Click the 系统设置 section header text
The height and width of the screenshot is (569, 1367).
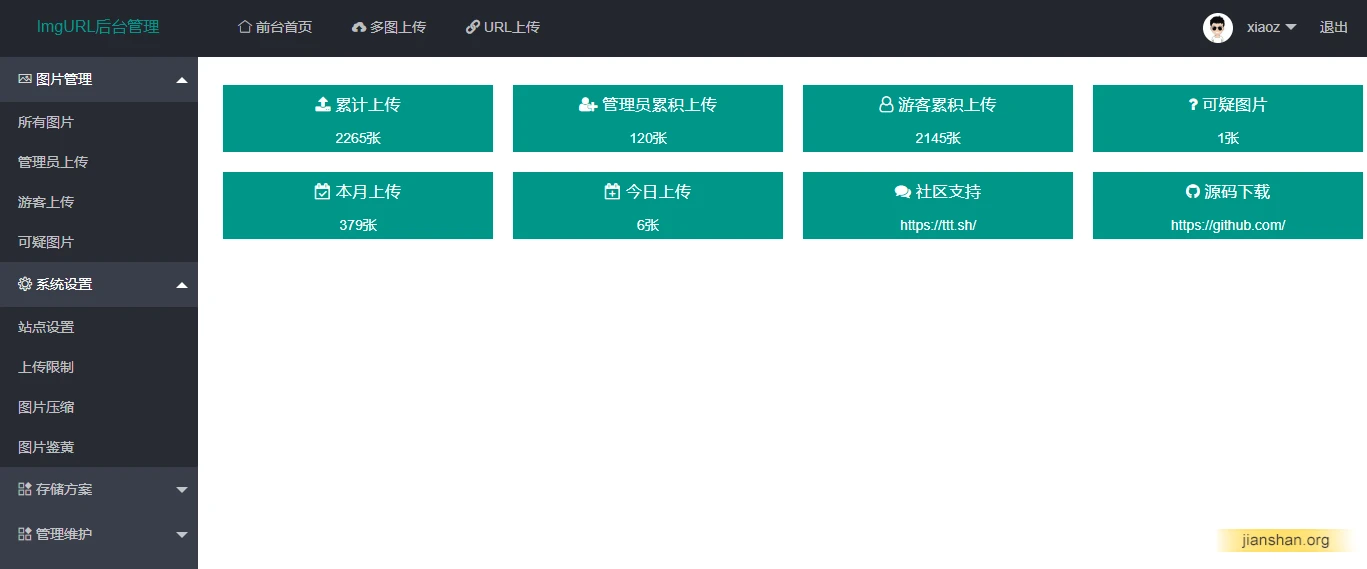pyautogui.click(x=64, y=284)
